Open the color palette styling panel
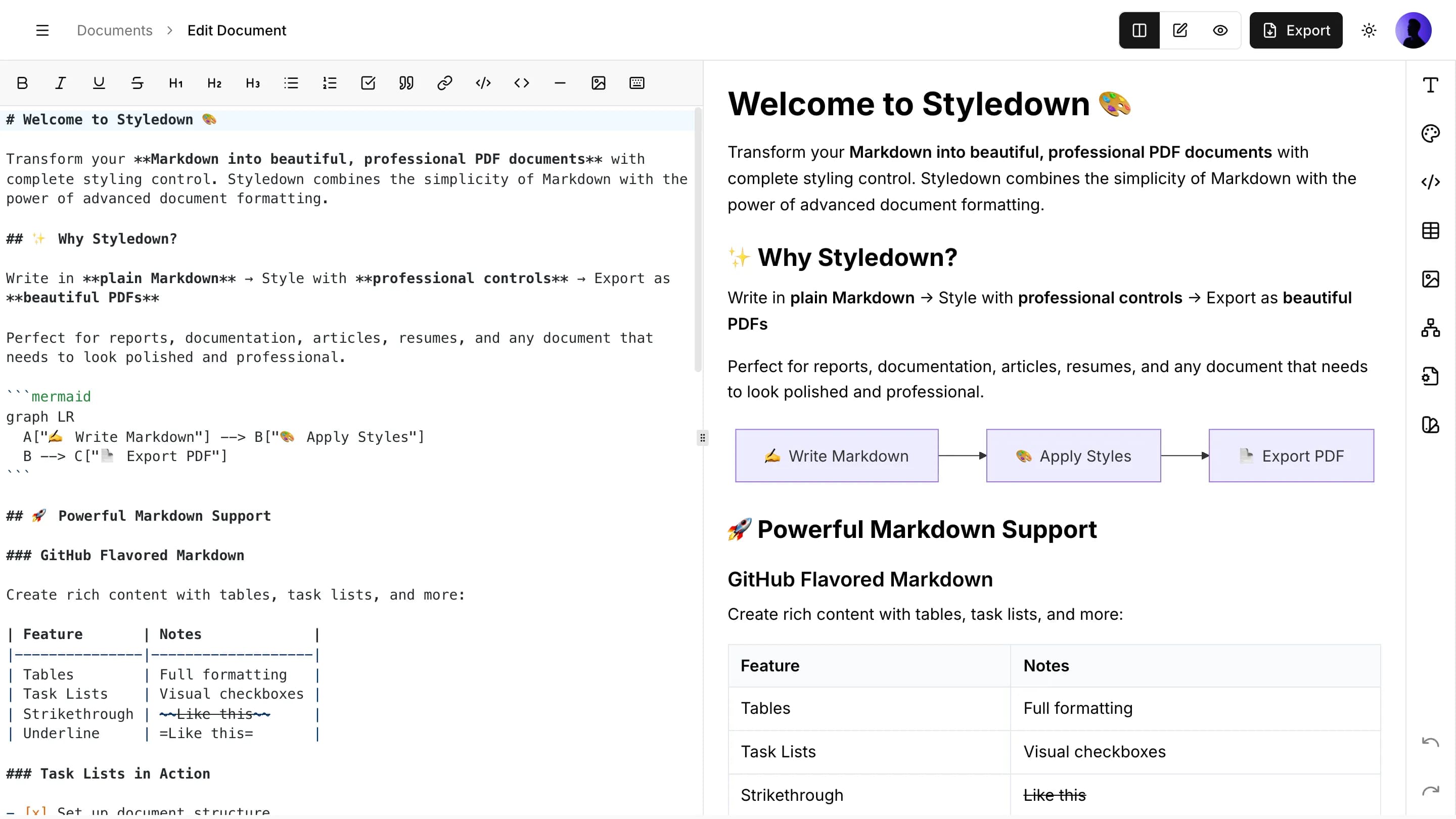The width and height of the screenshot is (1456, 819). click(1431, 133)
